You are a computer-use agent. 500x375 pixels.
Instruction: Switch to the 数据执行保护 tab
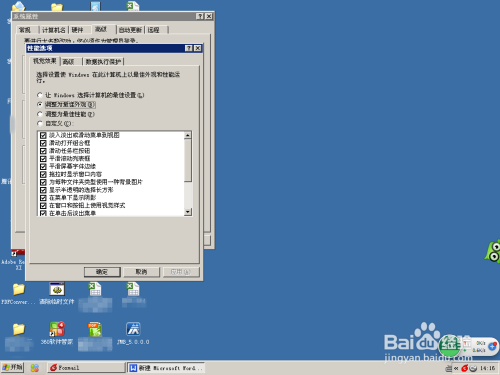[103, 62]
